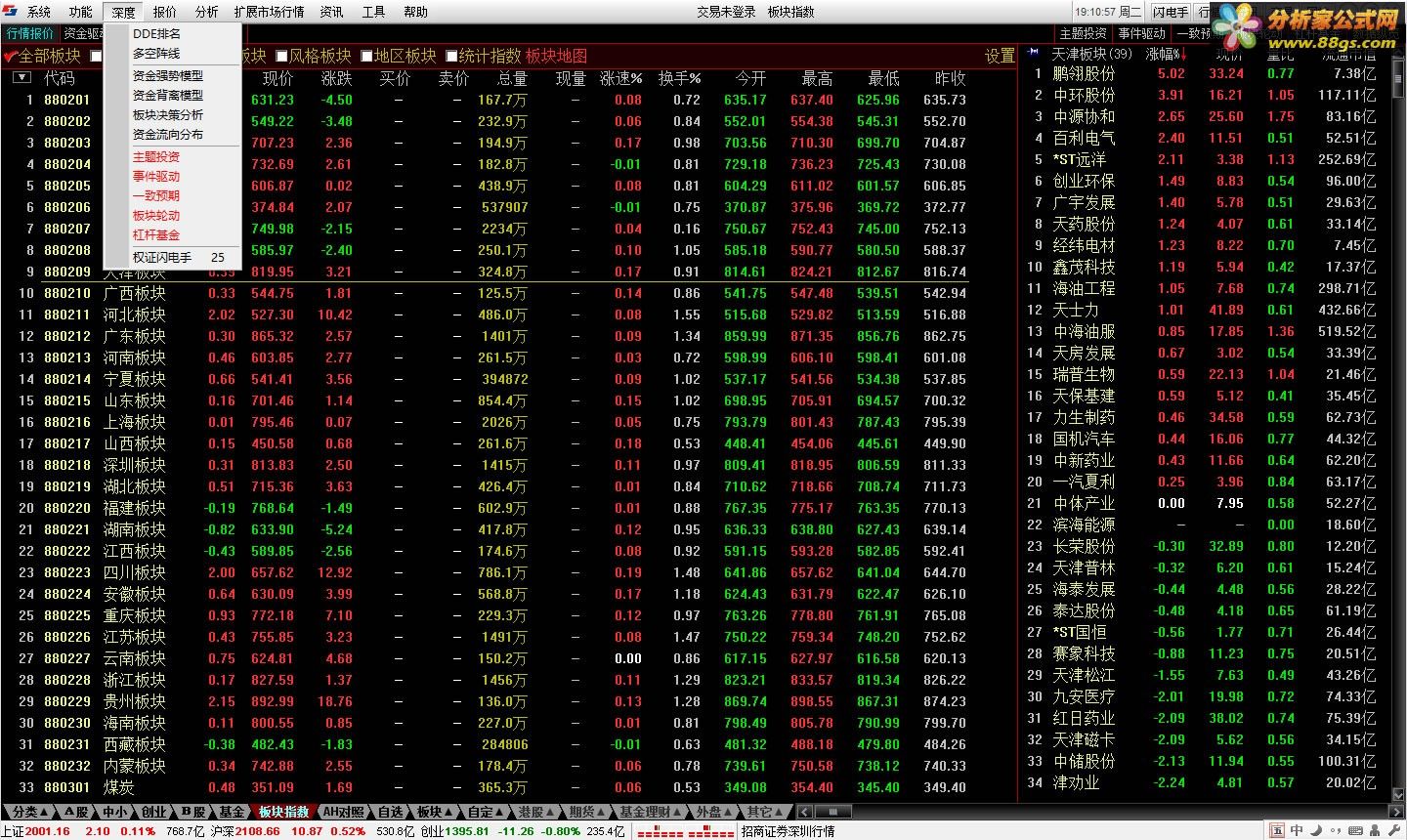Click the clock 19:10:57 周二
The image size is (1407, 840).
(x=1108, y=12)
